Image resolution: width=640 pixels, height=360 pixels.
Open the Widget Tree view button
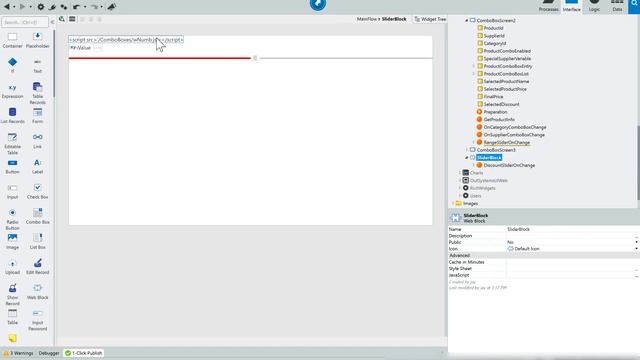[x=430, y=19]
